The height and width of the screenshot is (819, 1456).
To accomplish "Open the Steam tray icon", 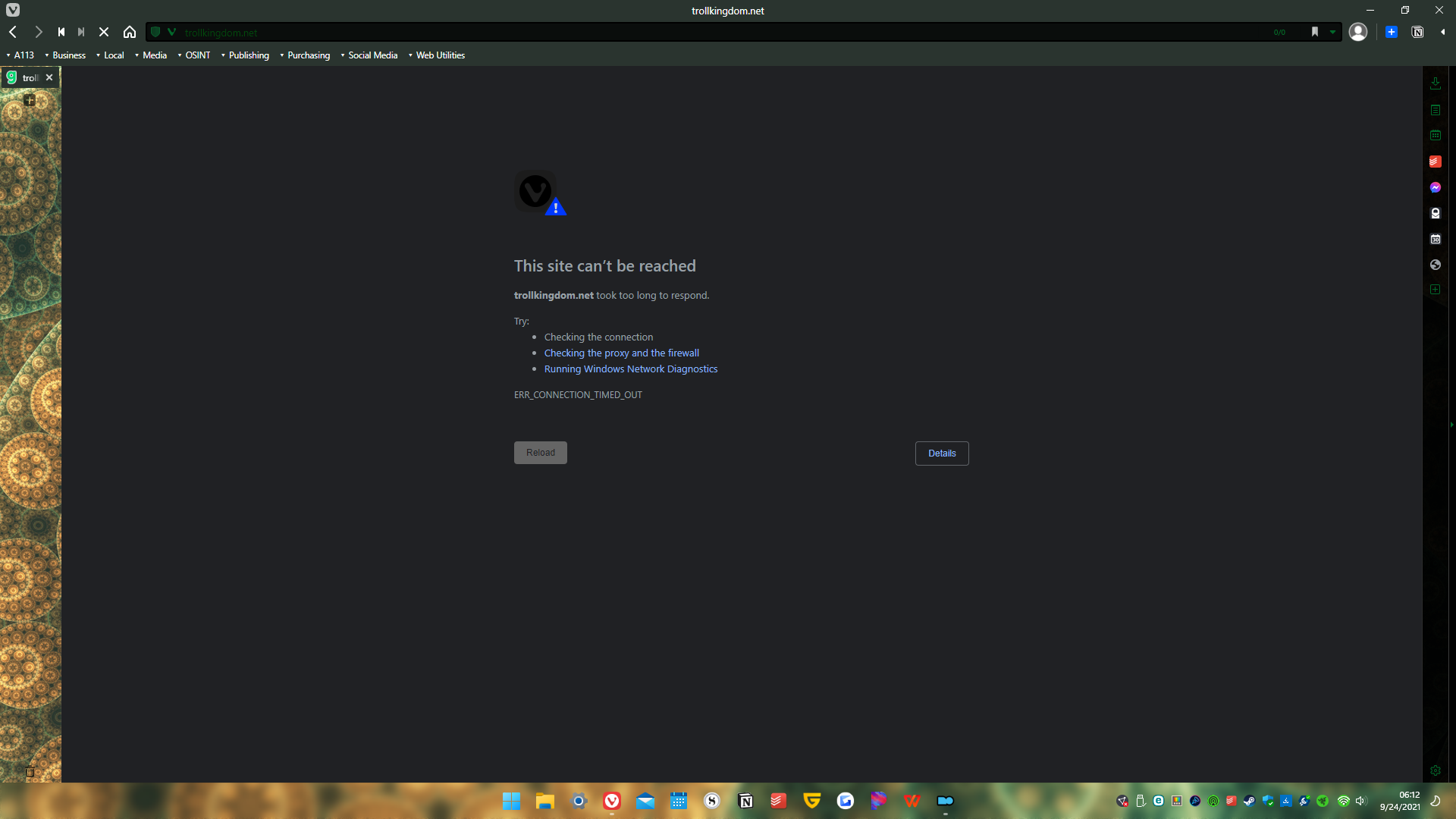I will pos(1250,801).
